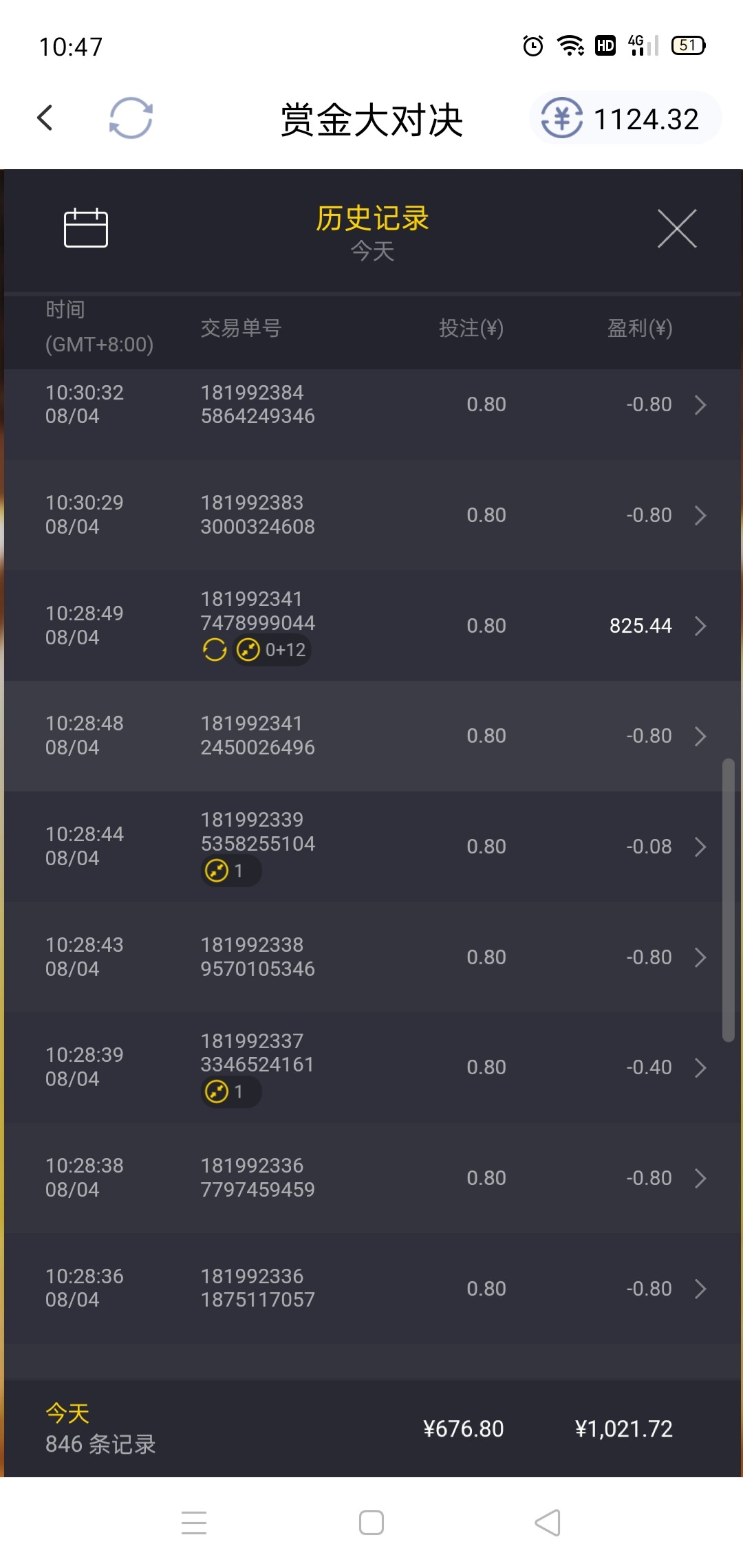Open the calendar date picker icon
The height and width of the screenshot is (1568, 743).
tap(86, 228)
